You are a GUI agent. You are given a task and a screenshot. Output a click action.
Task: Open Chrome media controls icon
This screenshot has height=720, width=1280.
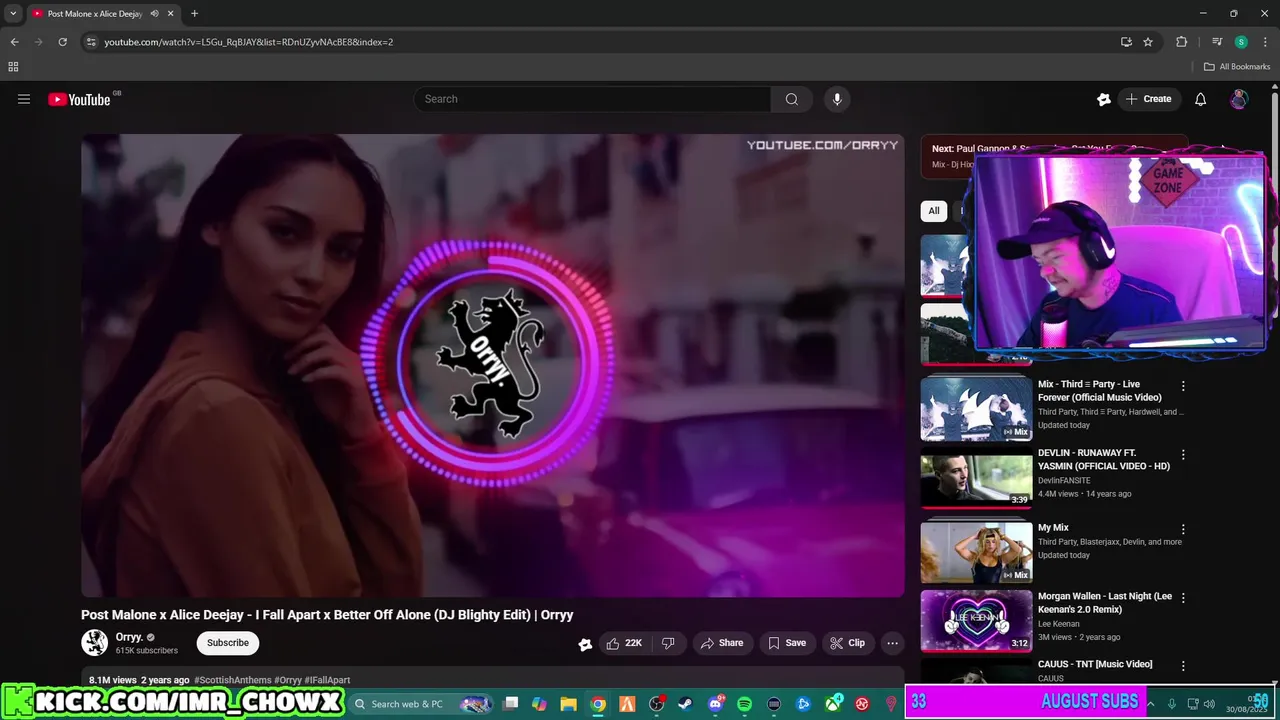[x=1217, y=42]
